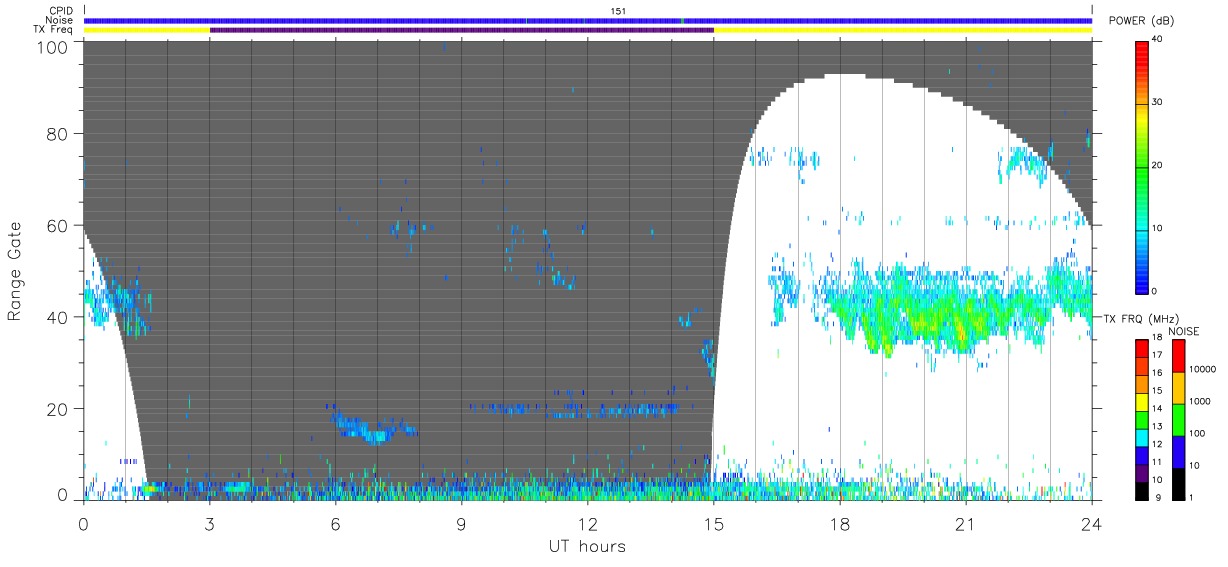Image resolution: width=1228 pixels, height=567 pixels.
Task: Click the "40" tick on Range Gate axis
Action: click(58, 318)
